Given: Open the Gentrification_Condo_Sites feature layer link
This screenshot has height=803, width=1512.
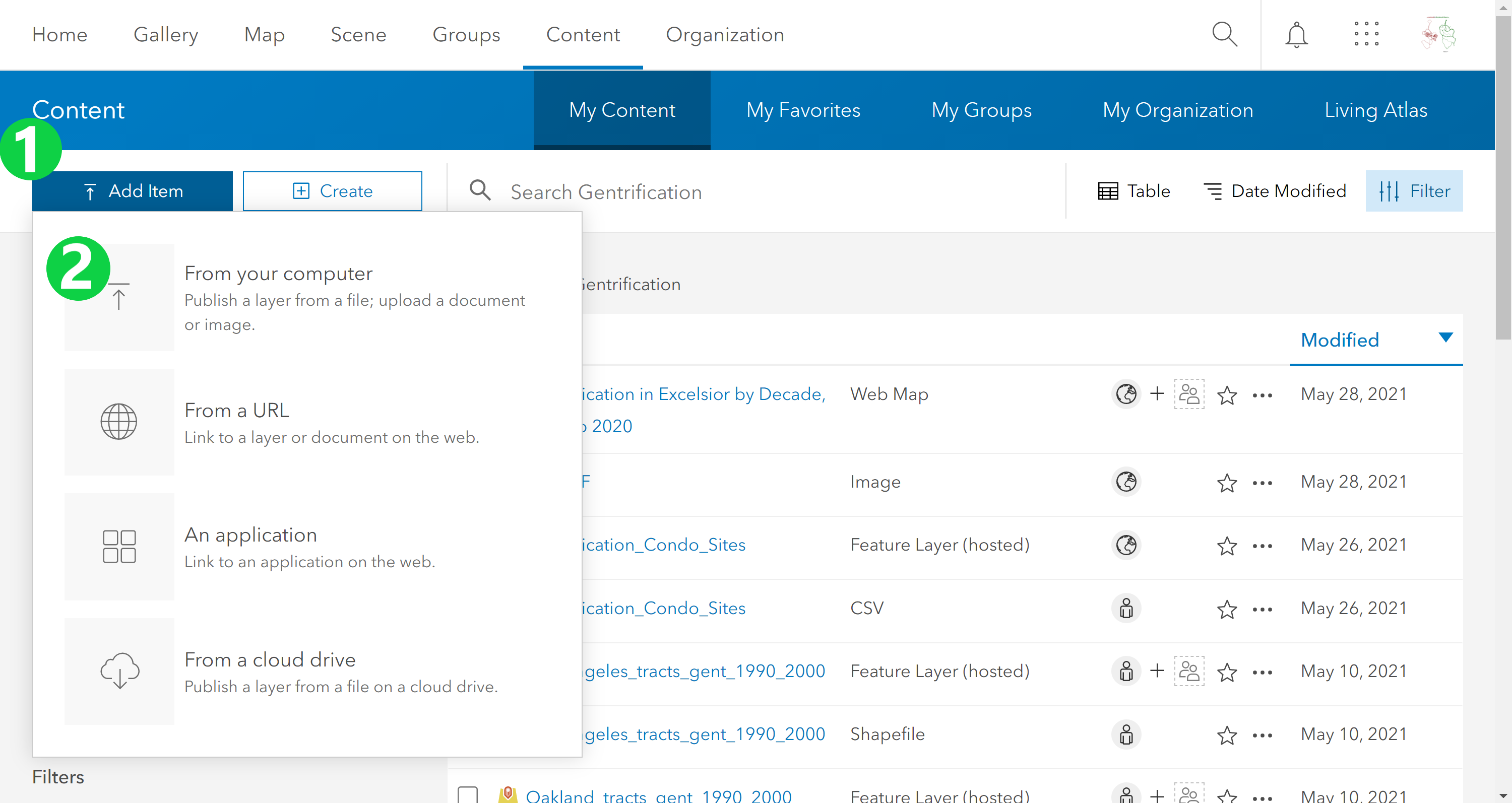Looking at the screenshot, I should 663,545.
